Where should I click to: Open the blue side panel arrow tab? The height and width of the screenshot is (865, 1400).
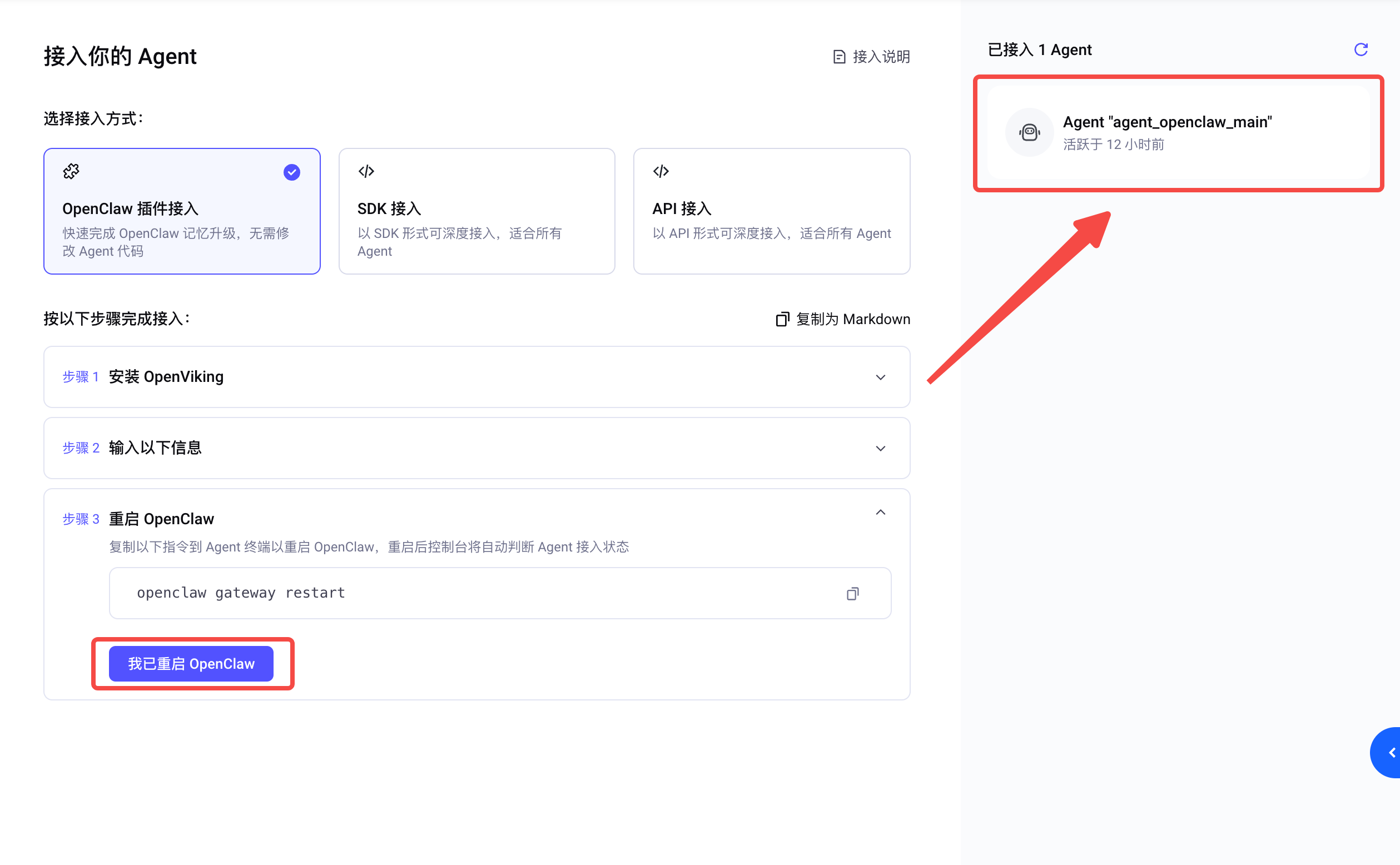tap(1387, 752)
